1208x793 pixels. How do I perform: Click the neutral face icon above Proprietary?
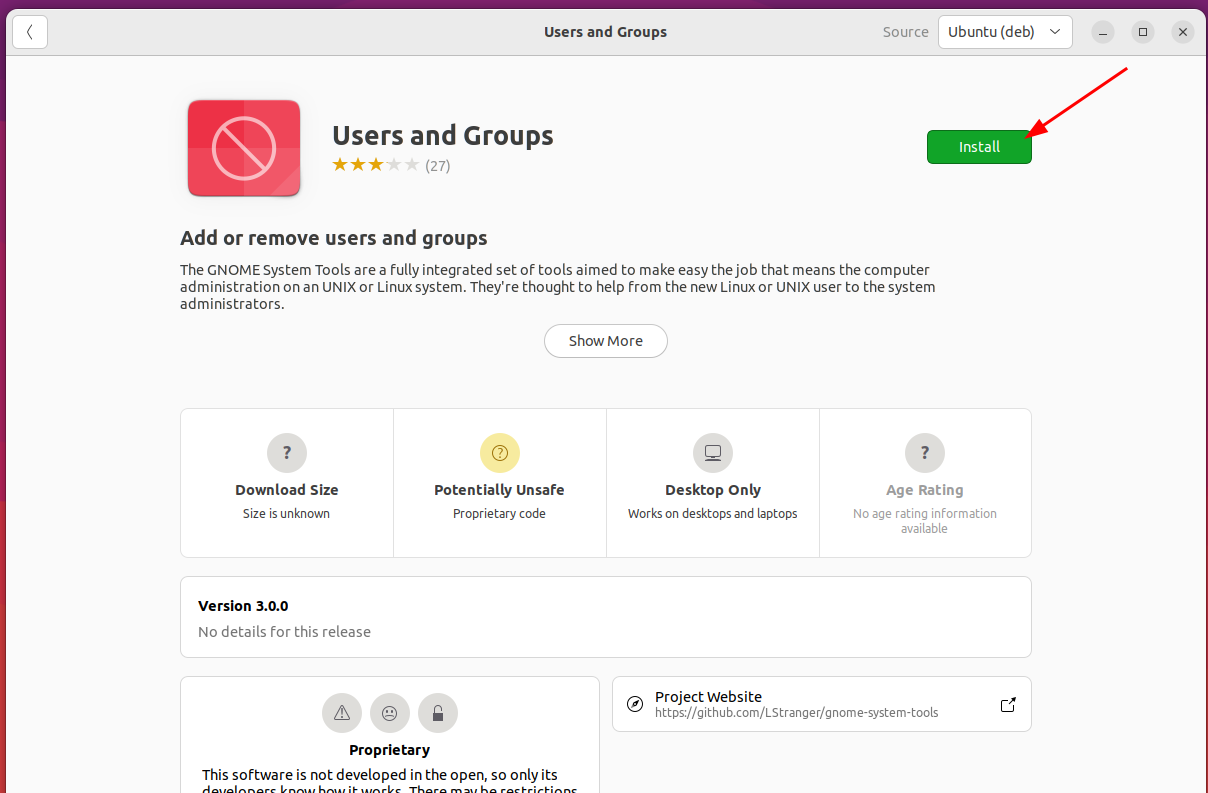pos(389,712)
